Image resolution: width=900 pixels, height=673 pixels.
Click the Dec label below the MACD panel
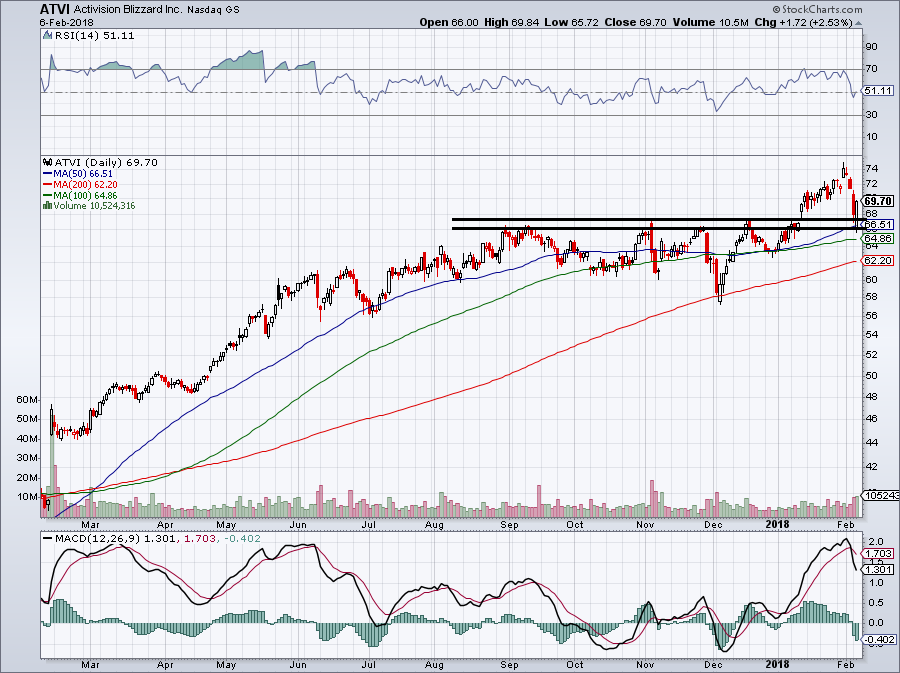tap(713, 664)
